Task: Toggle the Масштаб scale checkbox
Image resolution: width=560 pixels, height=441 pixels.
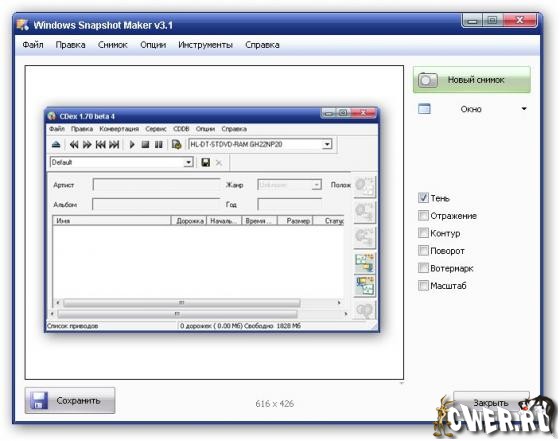Action: (x=423, y=285)
